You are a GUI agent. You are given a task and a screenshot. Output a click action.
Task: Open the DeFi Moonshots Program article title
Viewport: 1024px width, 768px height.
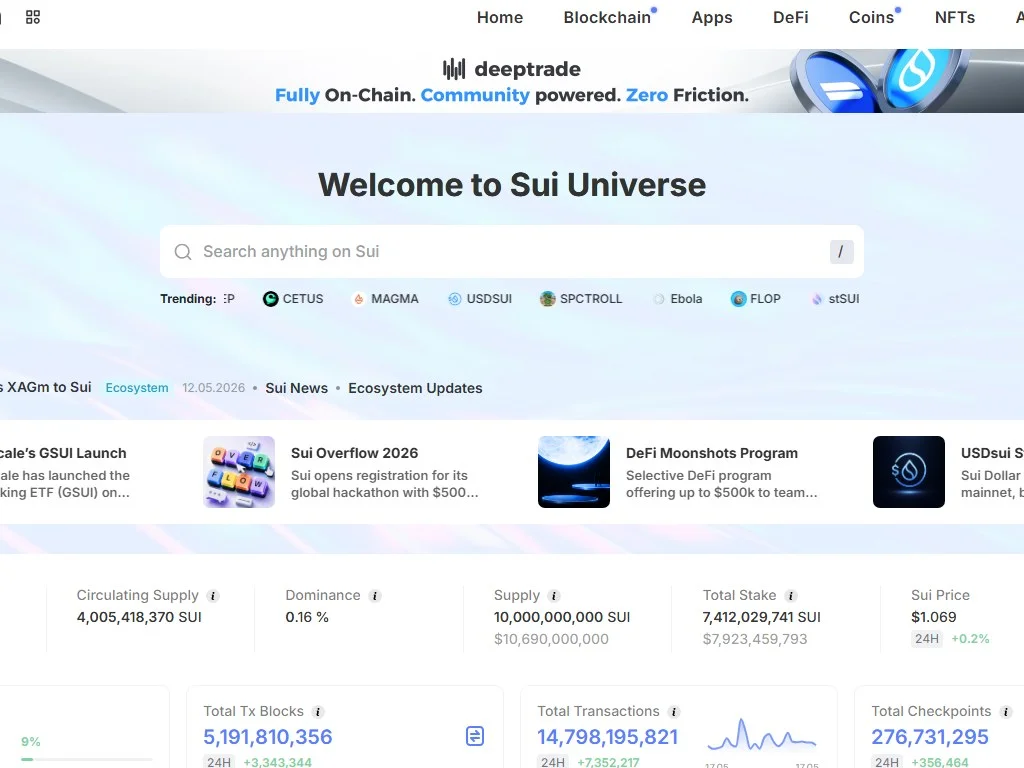(x=712, y=453)
